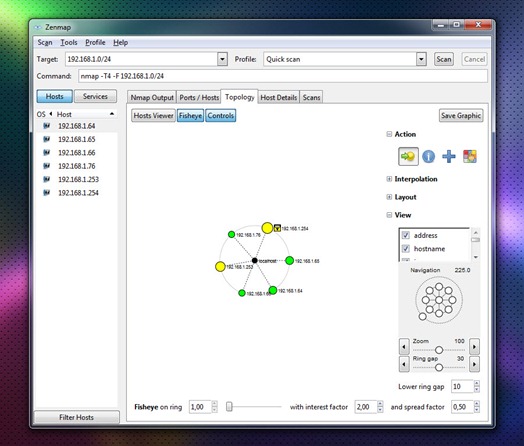This screenshot has height=446, width=524.
Task: Click the green node 192.168.1.65 in topology
Action: [x=289, y=261]
